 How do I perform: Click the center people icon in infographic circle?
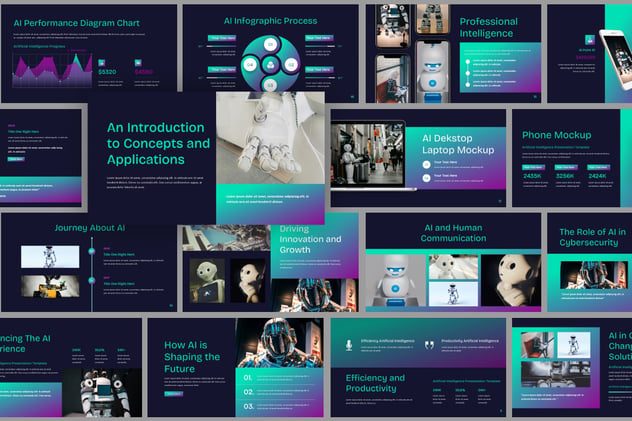coord(270,64)
